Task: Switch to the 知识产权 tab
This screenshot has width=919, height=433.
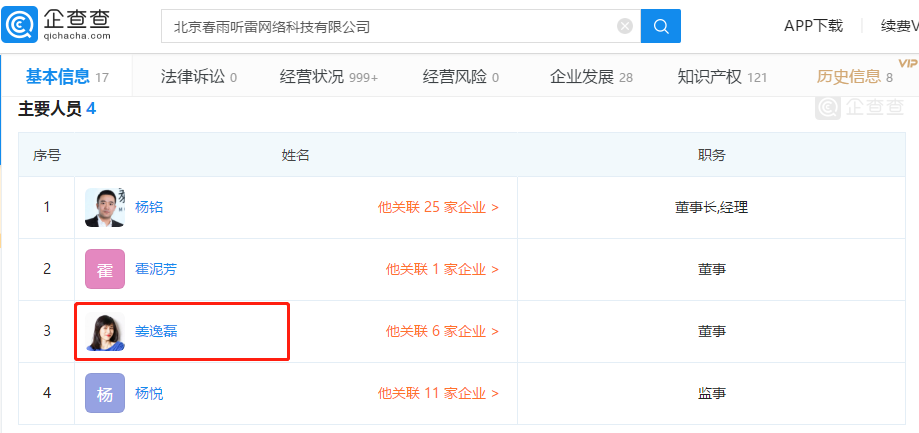Action: click(x=722, y=76)
